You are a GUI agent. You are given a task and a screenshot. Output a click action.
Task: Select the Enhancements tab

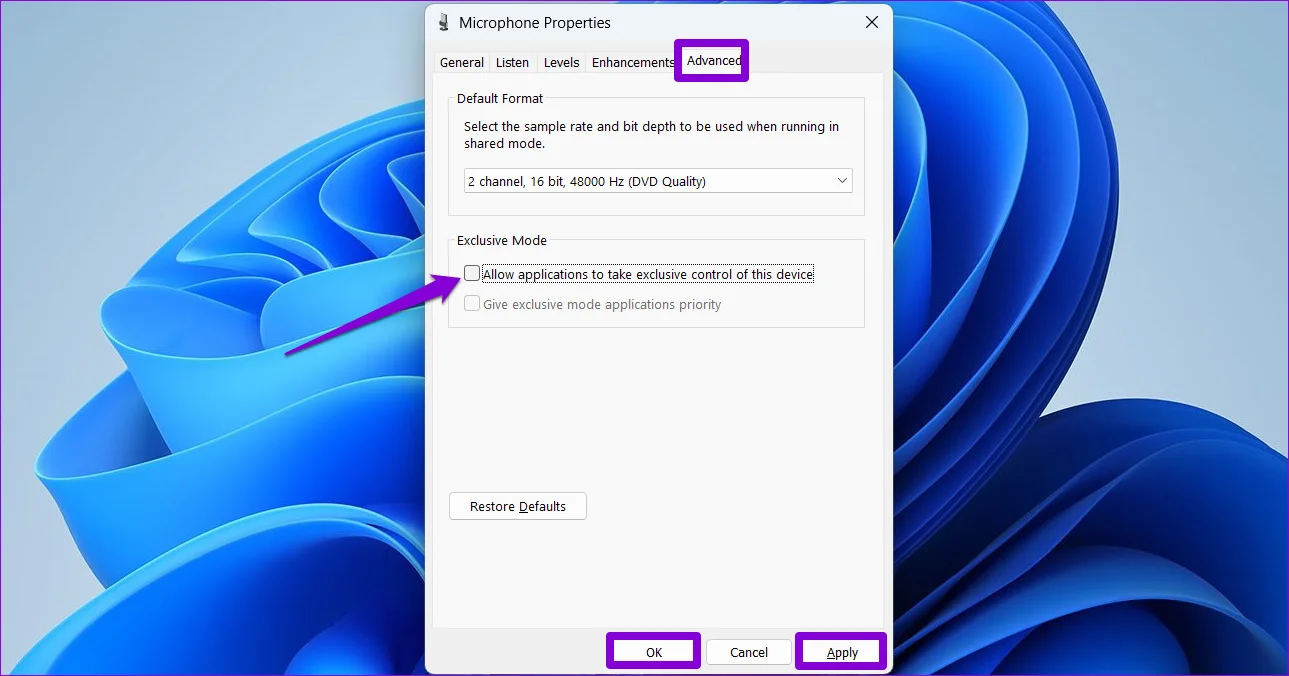(632, 62)
